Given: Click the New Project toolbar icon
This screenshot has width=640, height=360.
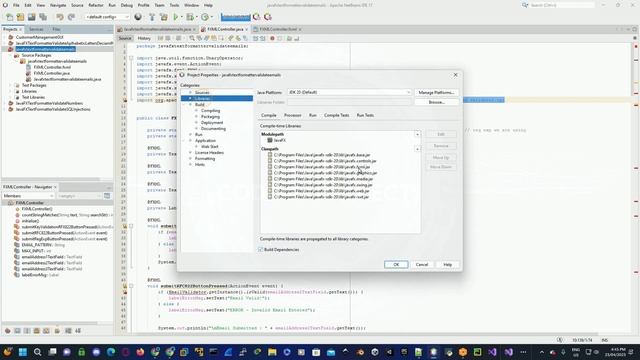Looking at the screenshot, I should (x=20, y=17).
